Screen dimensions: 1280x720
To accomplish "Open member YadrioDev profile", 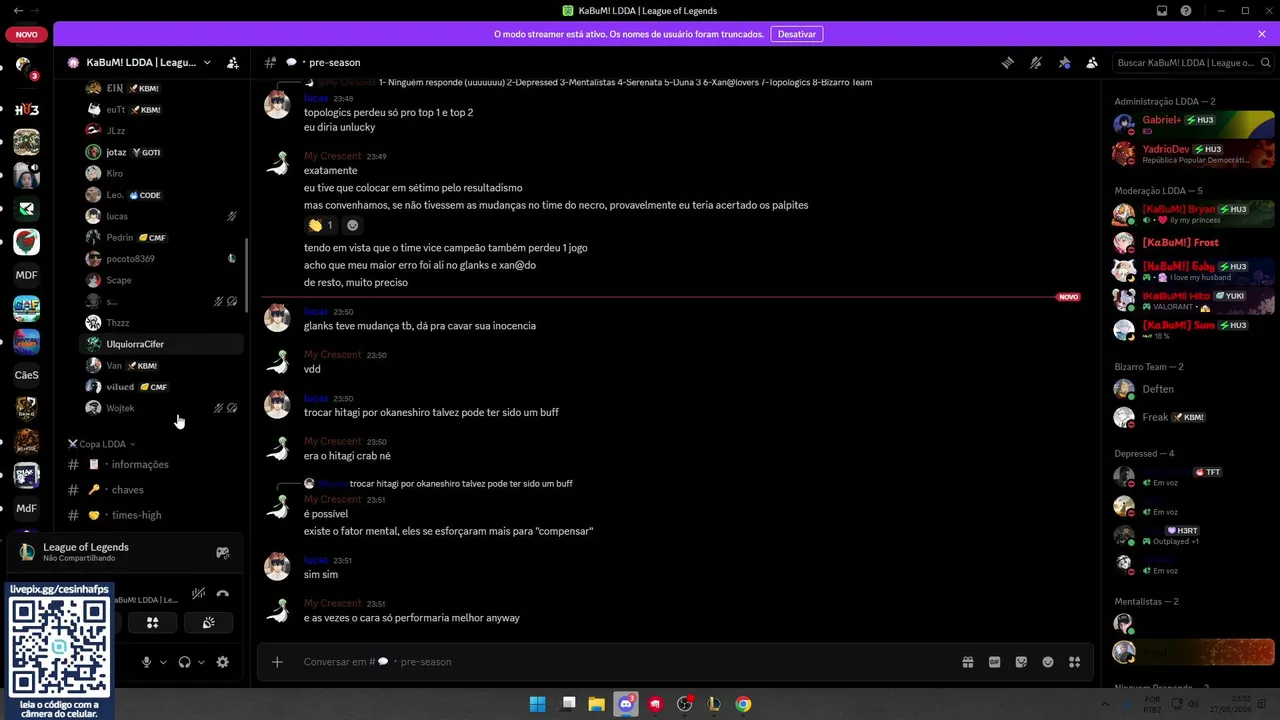I will (x=1193, y=154).
